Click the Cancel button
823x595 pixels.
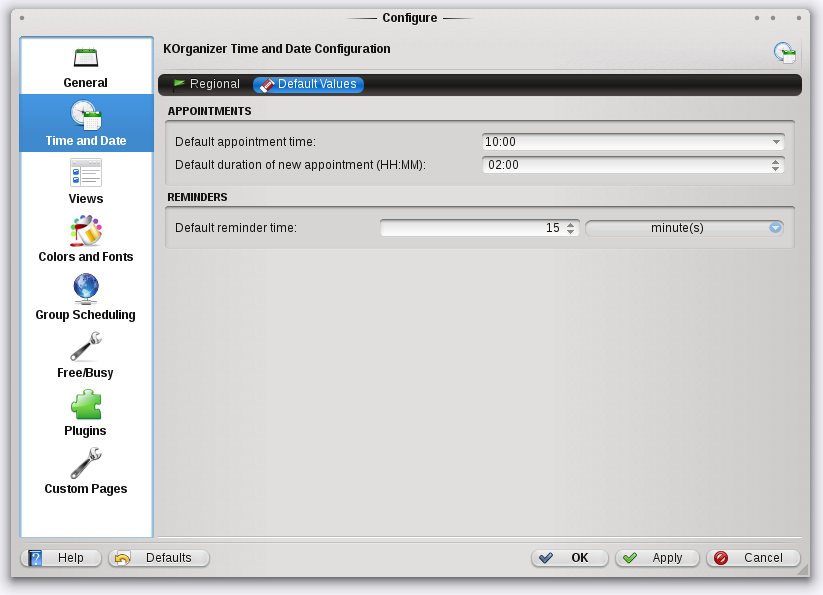753,558
